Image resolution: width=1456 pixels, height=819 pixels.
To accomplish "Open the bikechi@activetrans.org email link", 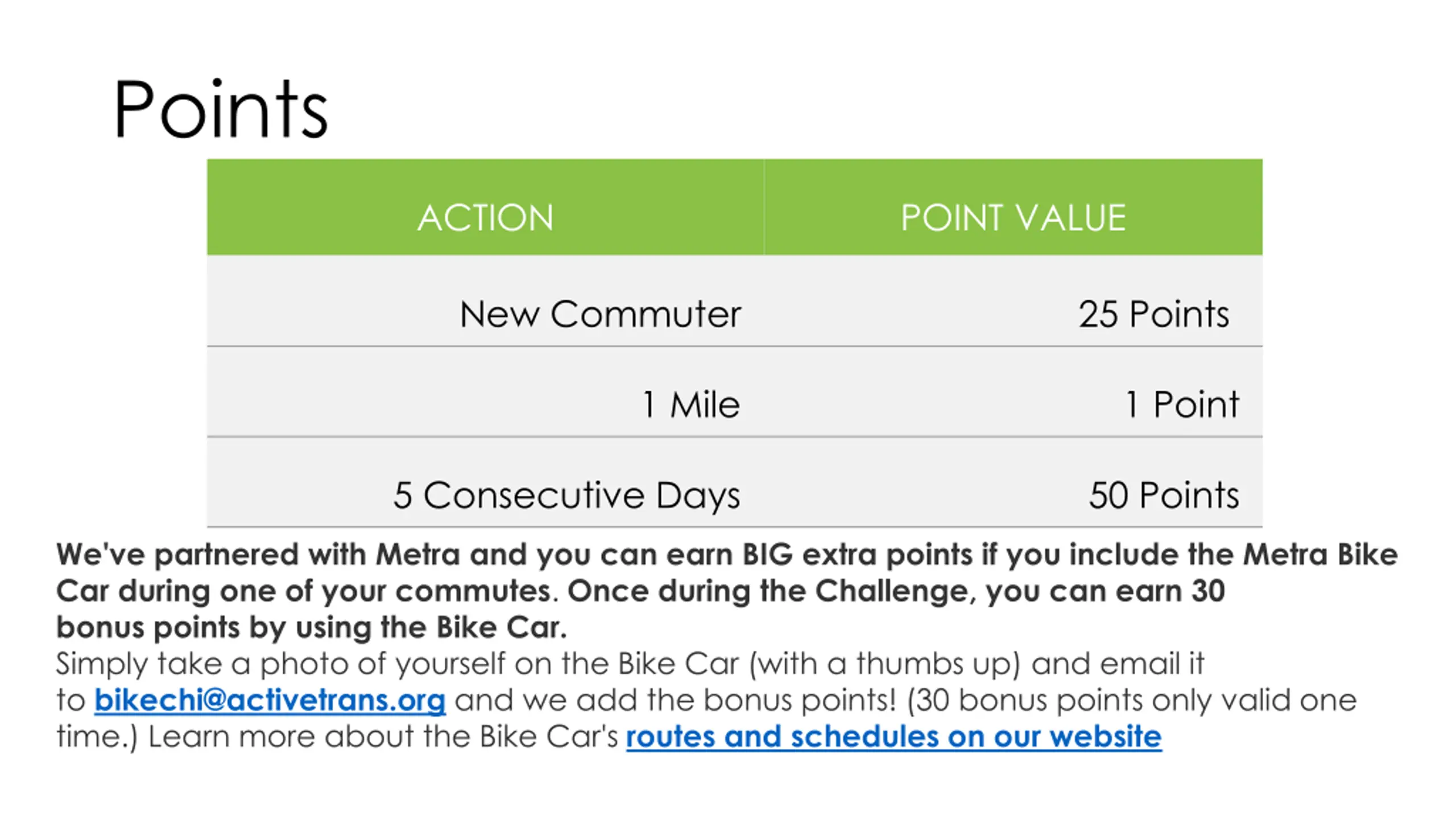I will (x=270, y=700).
